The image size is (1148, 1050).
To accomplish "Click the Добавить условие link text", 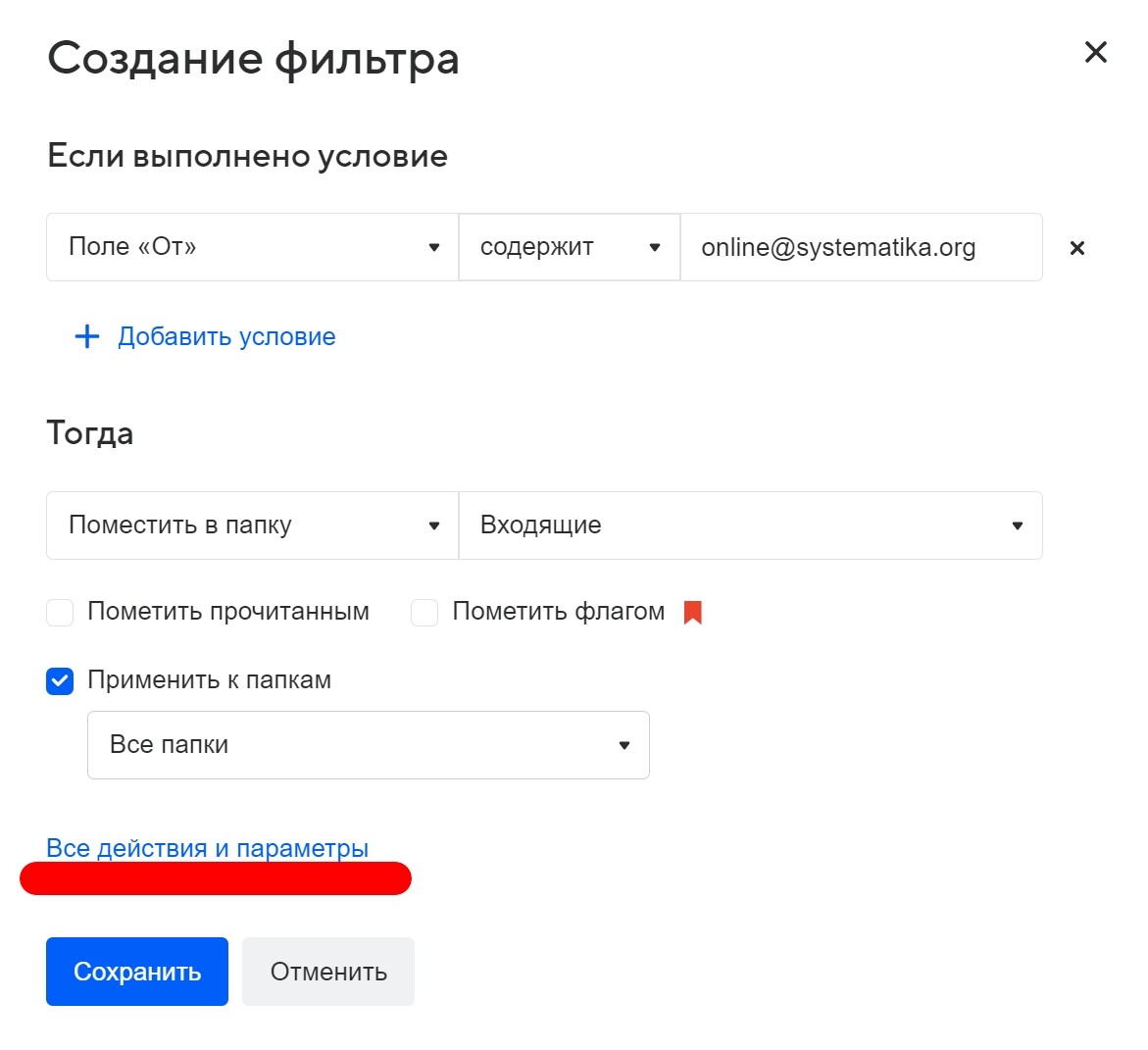I will point(226,337).
